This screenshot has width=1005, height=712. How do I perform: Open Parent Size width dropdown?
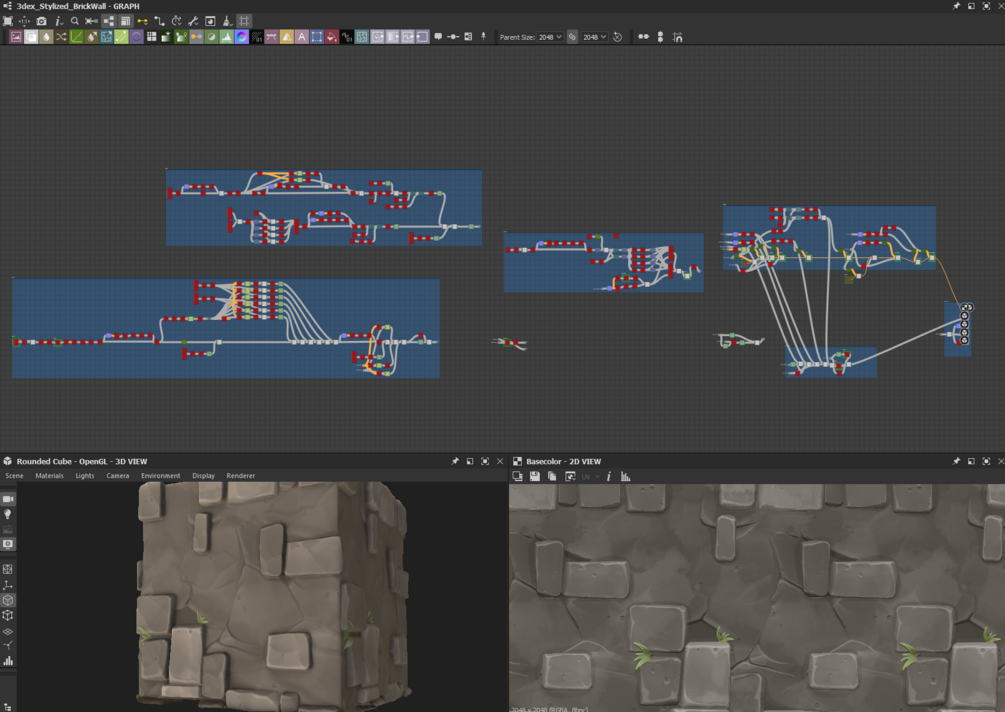click(550, 37)
